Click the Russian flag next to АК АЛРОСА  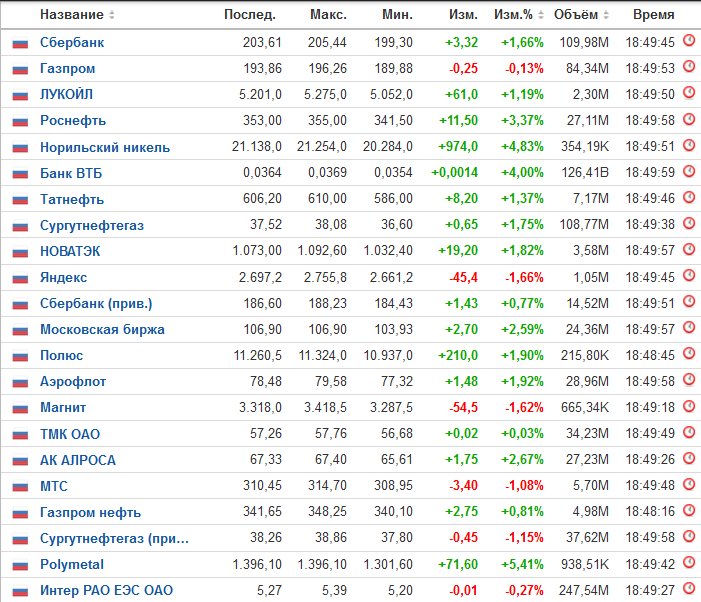20,461
